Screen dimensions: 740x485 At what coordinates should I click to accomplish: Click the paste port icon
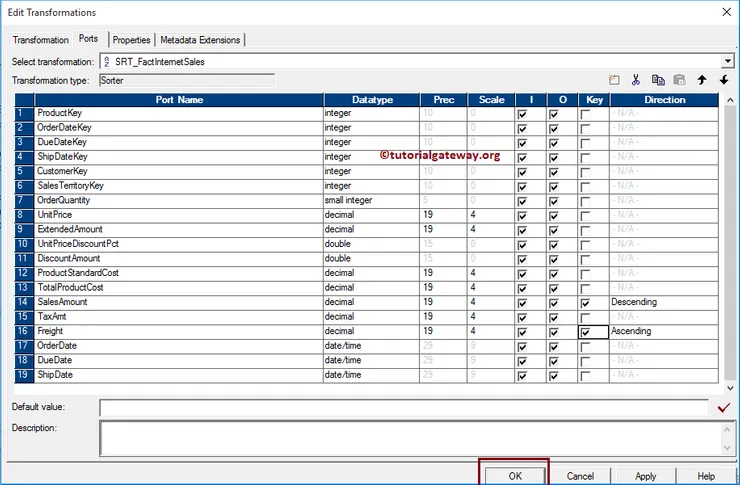pyautogui.click(x=679, y=80)
